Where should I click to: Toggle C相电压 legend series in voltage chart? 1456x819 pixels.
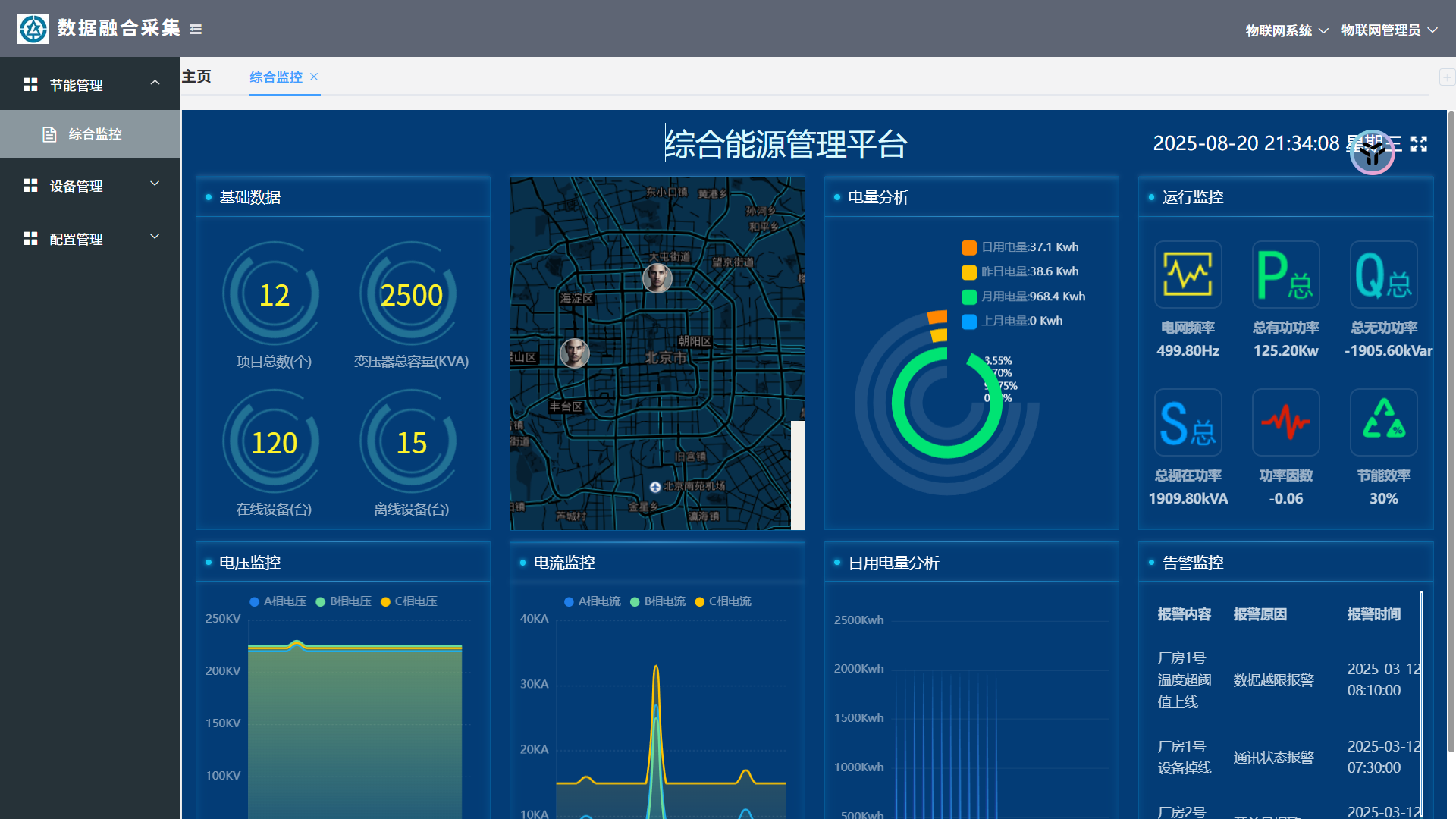409,601
